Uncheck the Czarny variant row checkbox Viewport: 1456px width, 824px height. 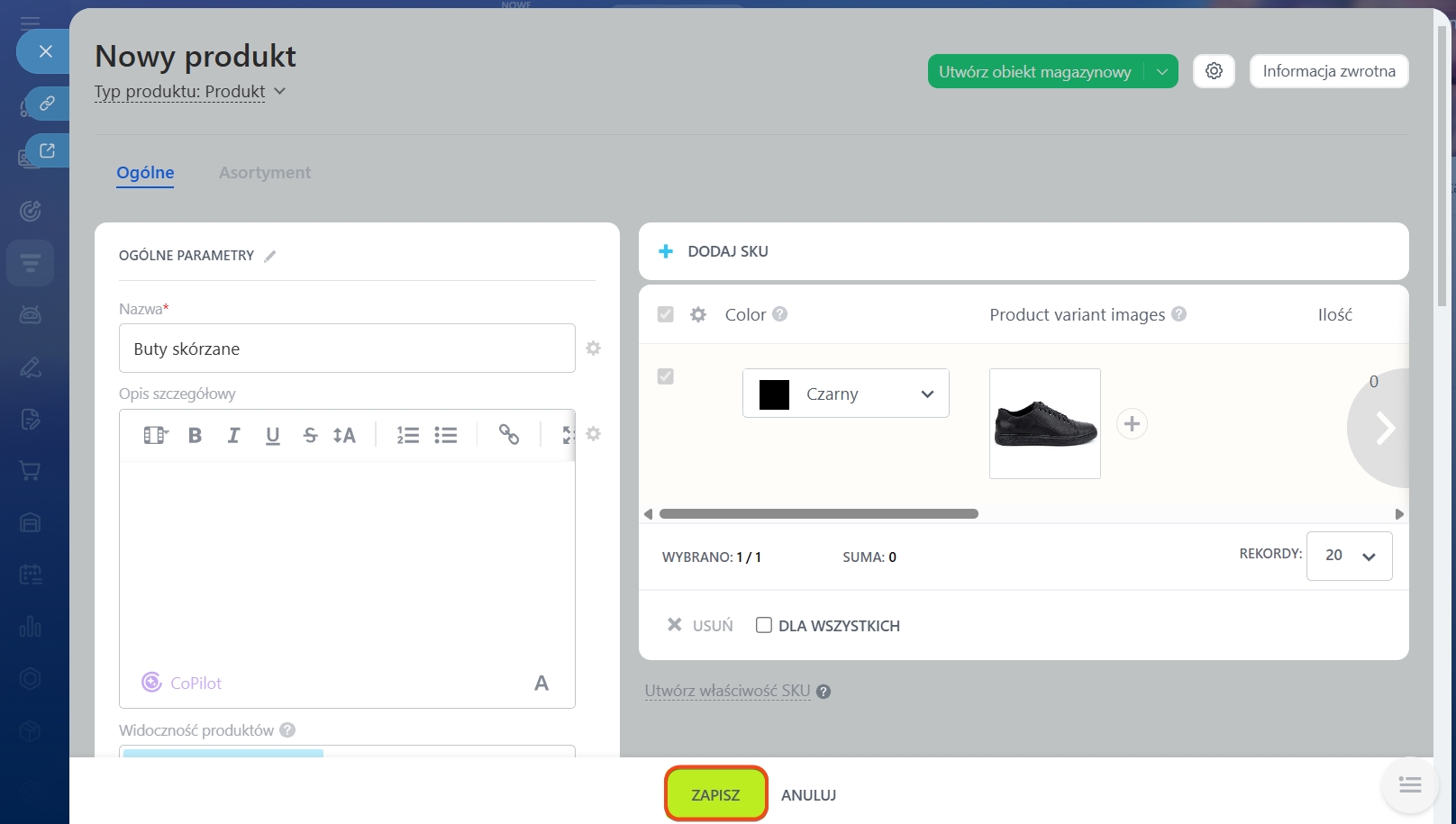(666, 376)
